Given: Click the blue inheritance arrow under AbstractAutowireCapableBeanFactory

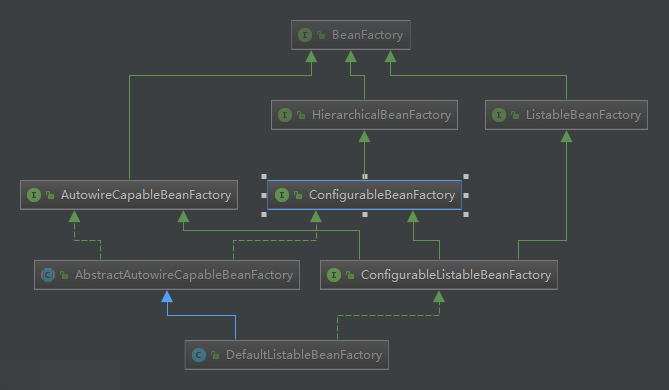Looking at the screenshot, I should coord(167,297).
